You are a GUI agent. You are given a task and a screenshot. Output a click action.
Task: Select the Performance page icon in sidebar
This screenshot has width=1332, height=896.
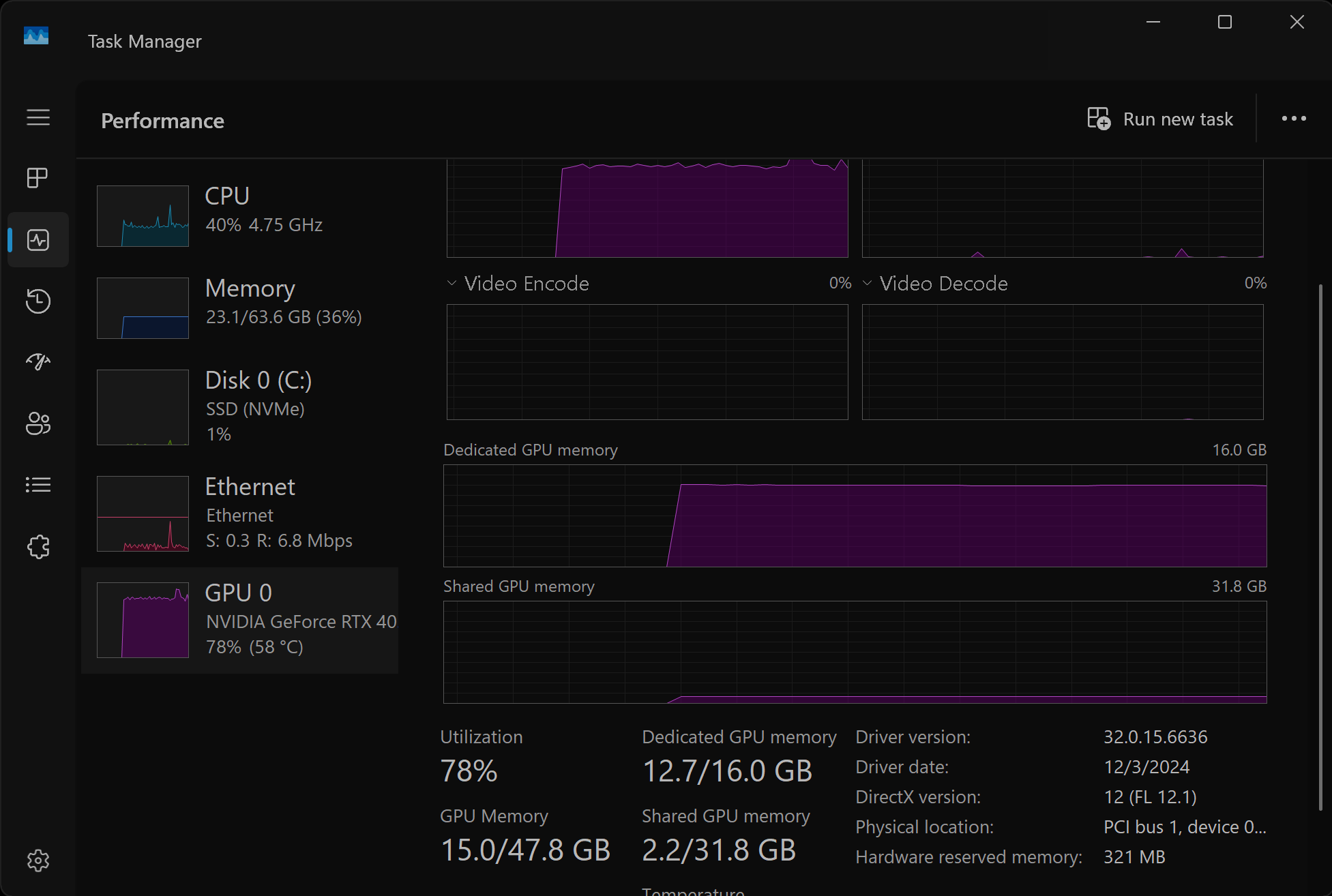(x=38, y=240)
